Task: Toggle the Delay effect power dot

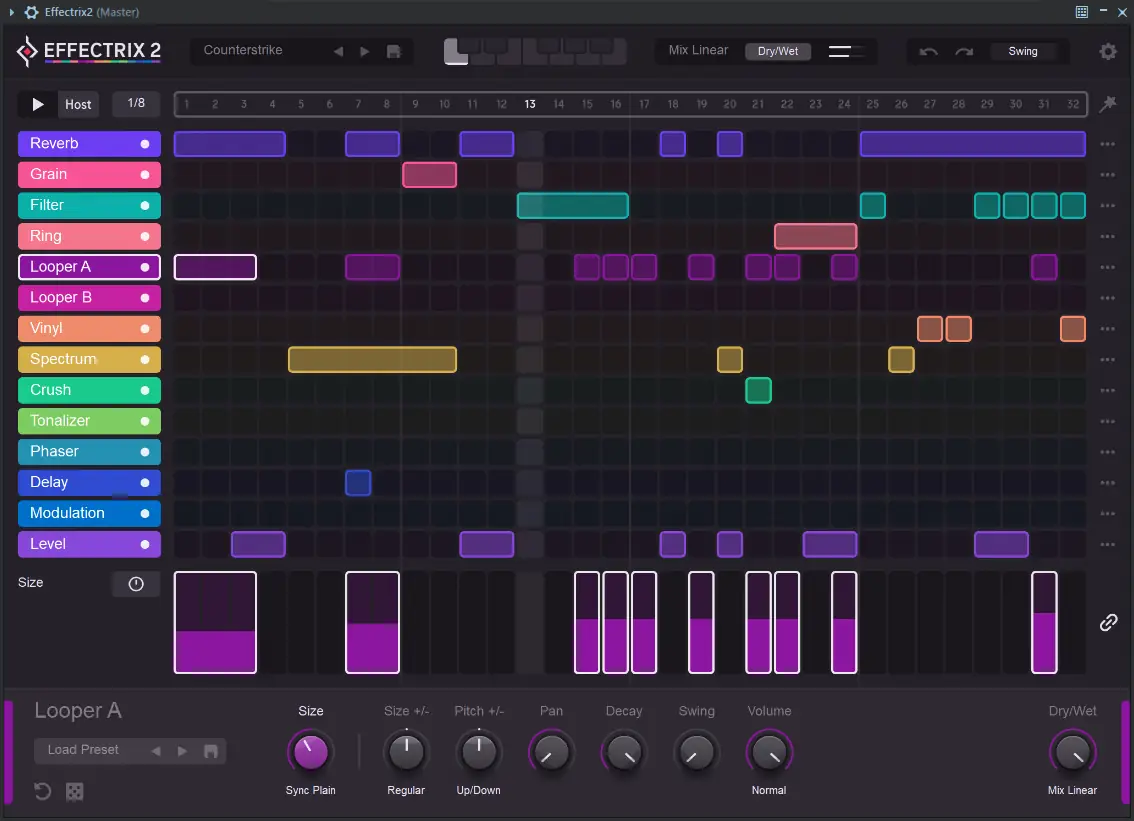Action: tap(145, 482)
